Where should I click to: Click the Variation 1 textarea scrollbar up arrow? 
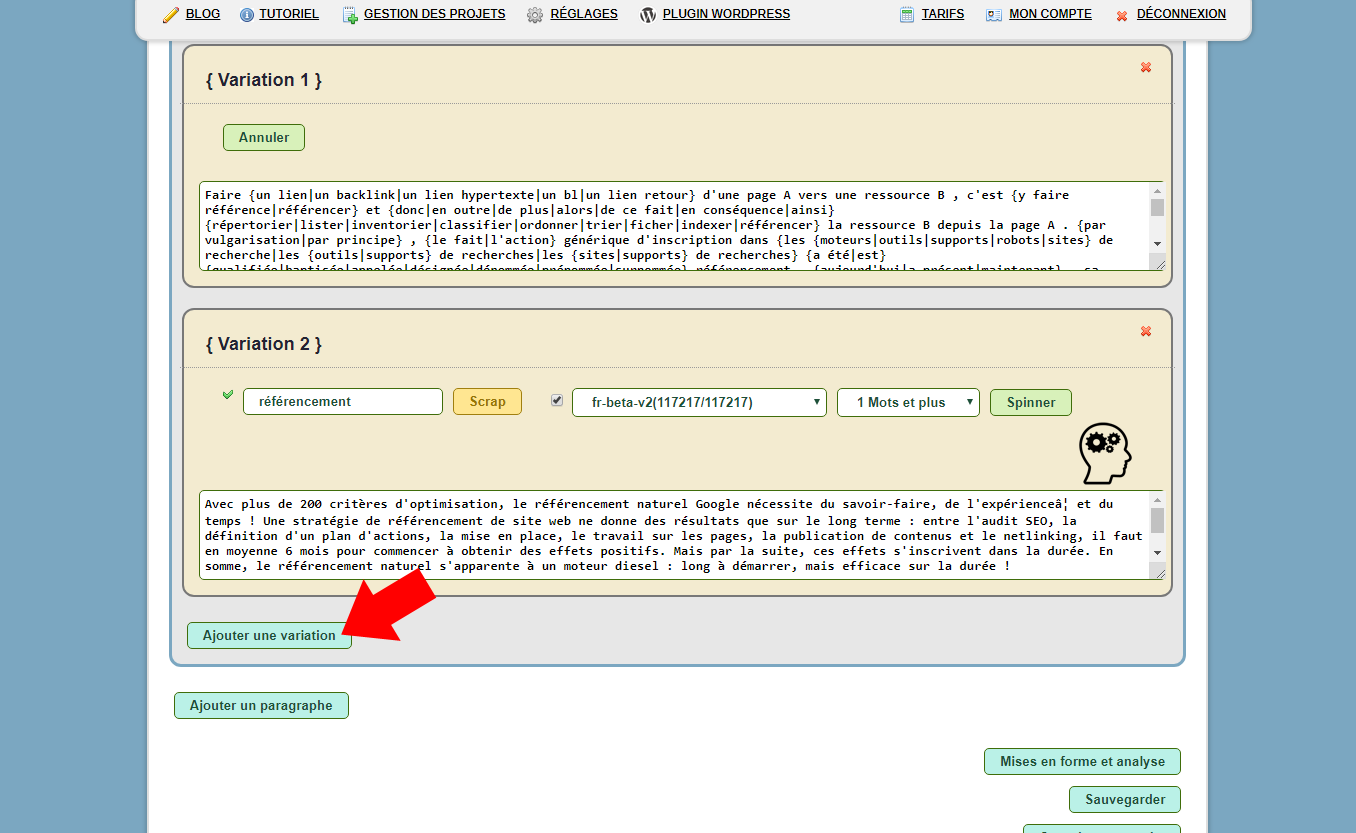1157,190
